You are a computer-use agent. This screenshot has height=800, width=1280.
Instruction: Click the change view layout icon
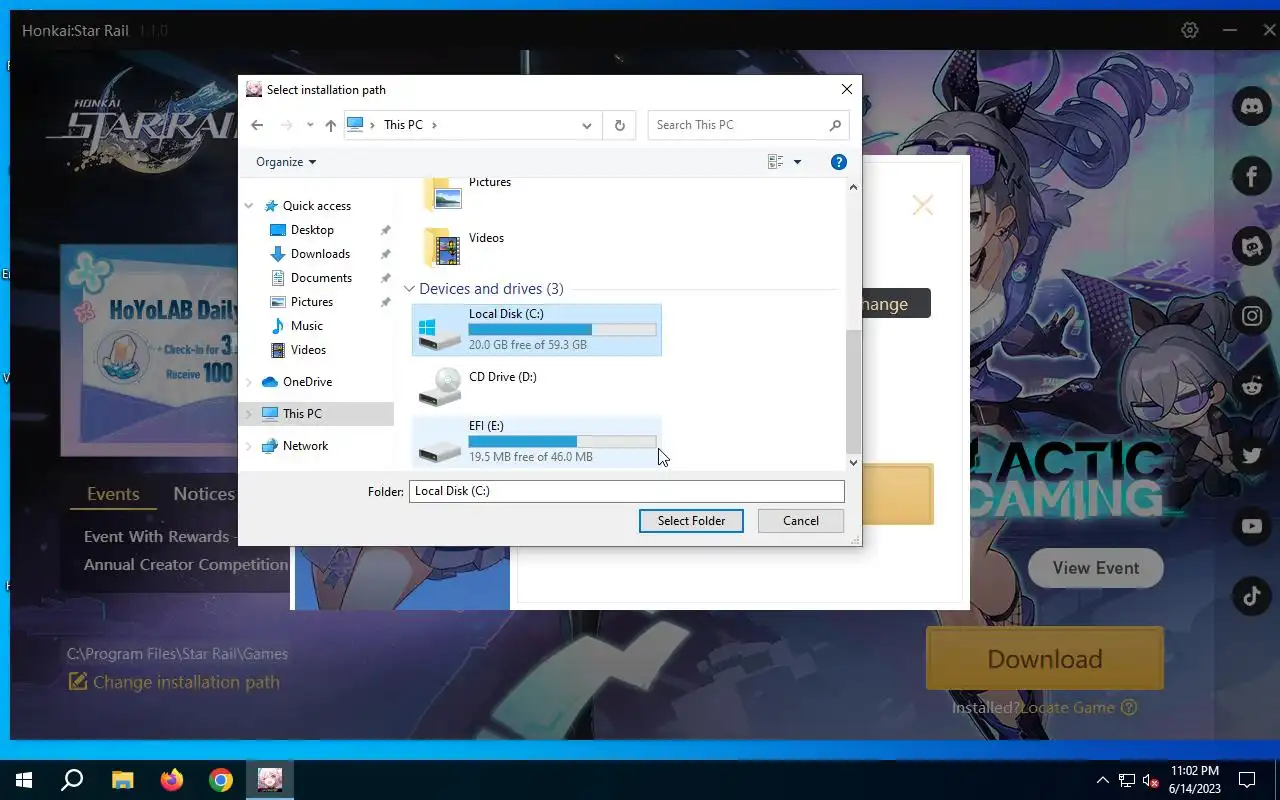(x=776, y=162)
